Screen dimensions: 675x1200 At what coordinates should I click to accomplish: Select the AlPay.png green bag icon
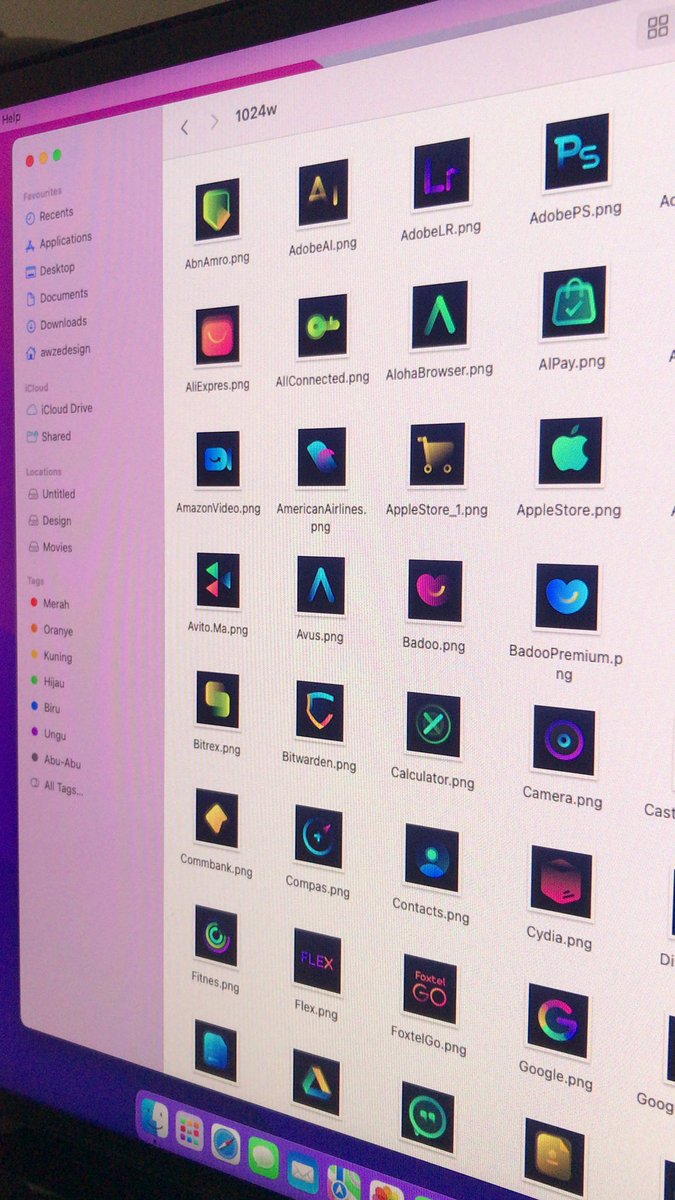pos(574,303)
